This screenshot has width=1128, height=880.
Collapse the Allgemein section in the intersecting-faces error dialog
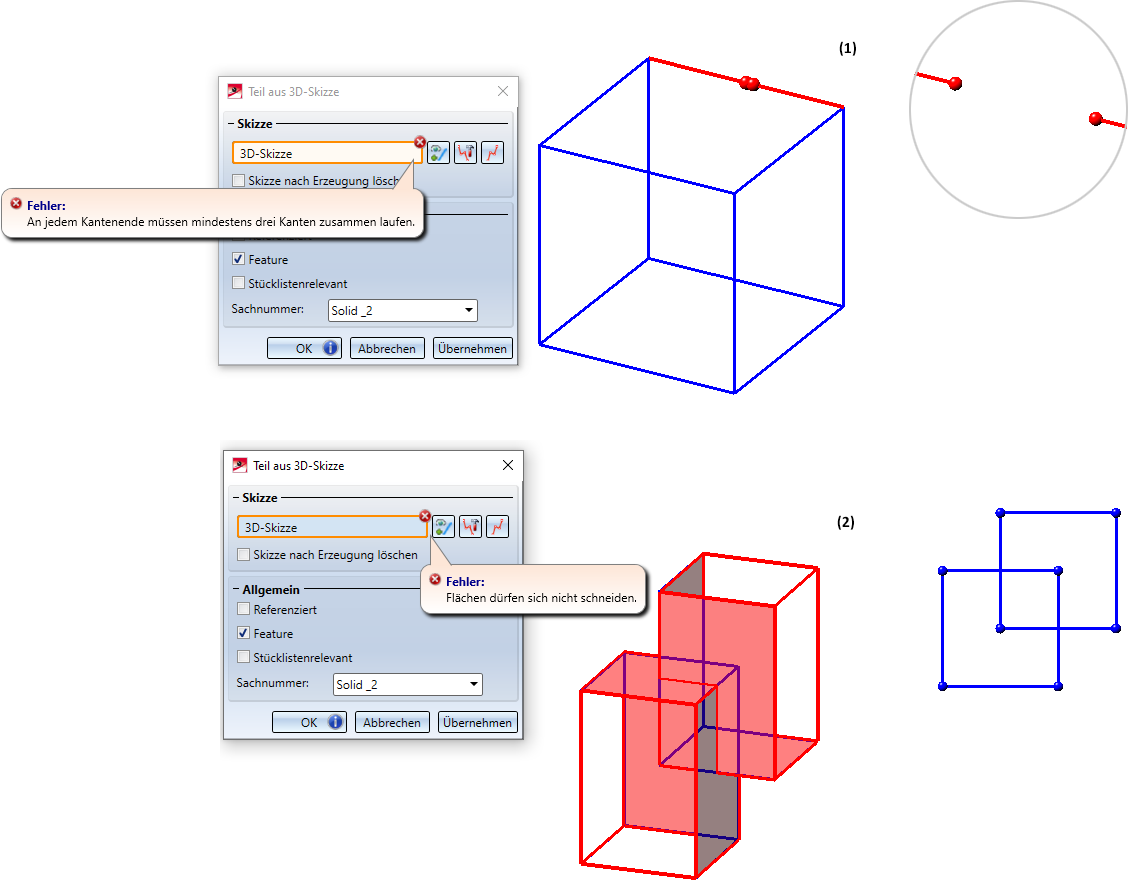(x=237, y=589)
